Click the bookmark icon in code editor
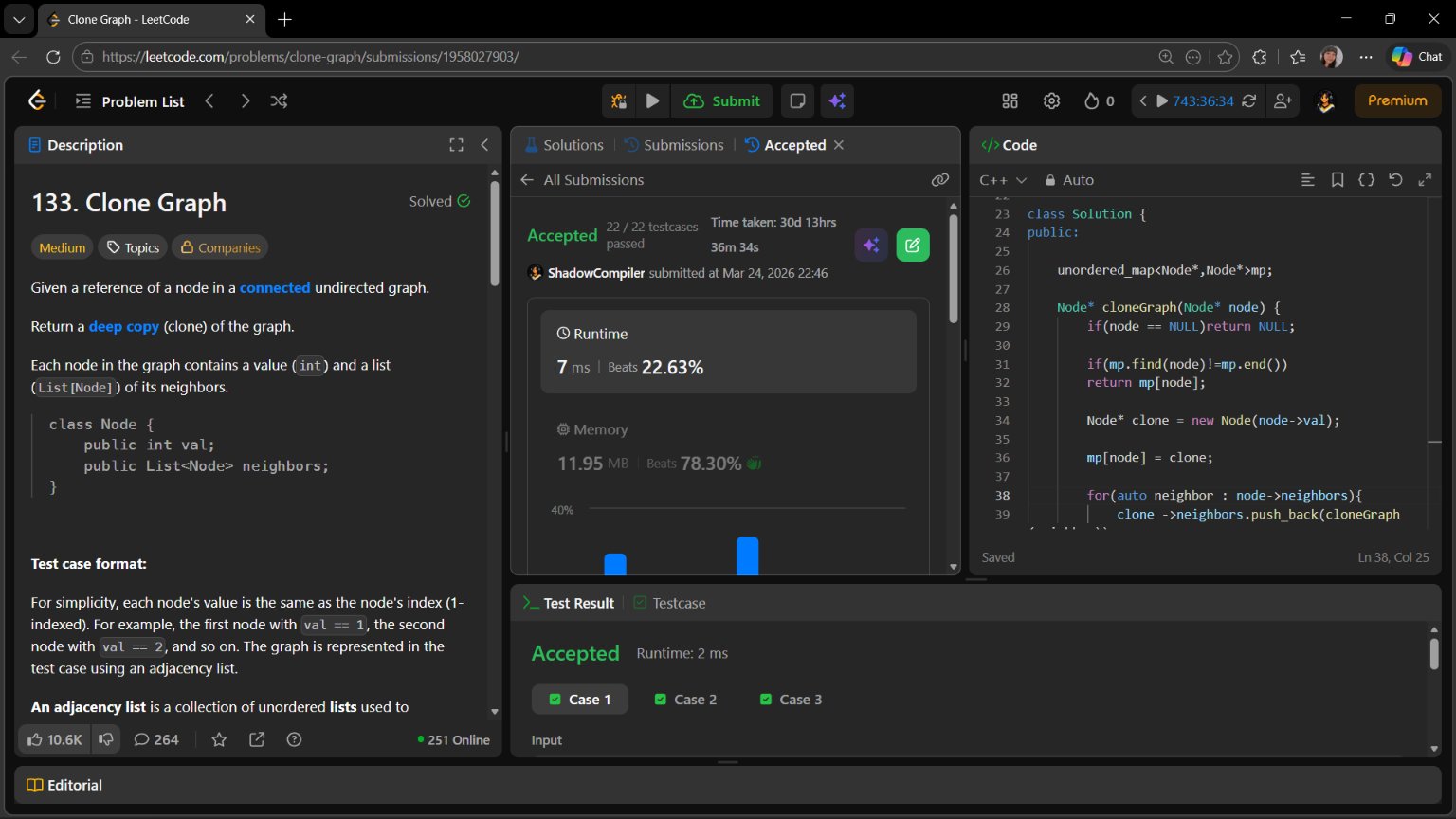1456x819 pixels. [x=1338, y=180]
